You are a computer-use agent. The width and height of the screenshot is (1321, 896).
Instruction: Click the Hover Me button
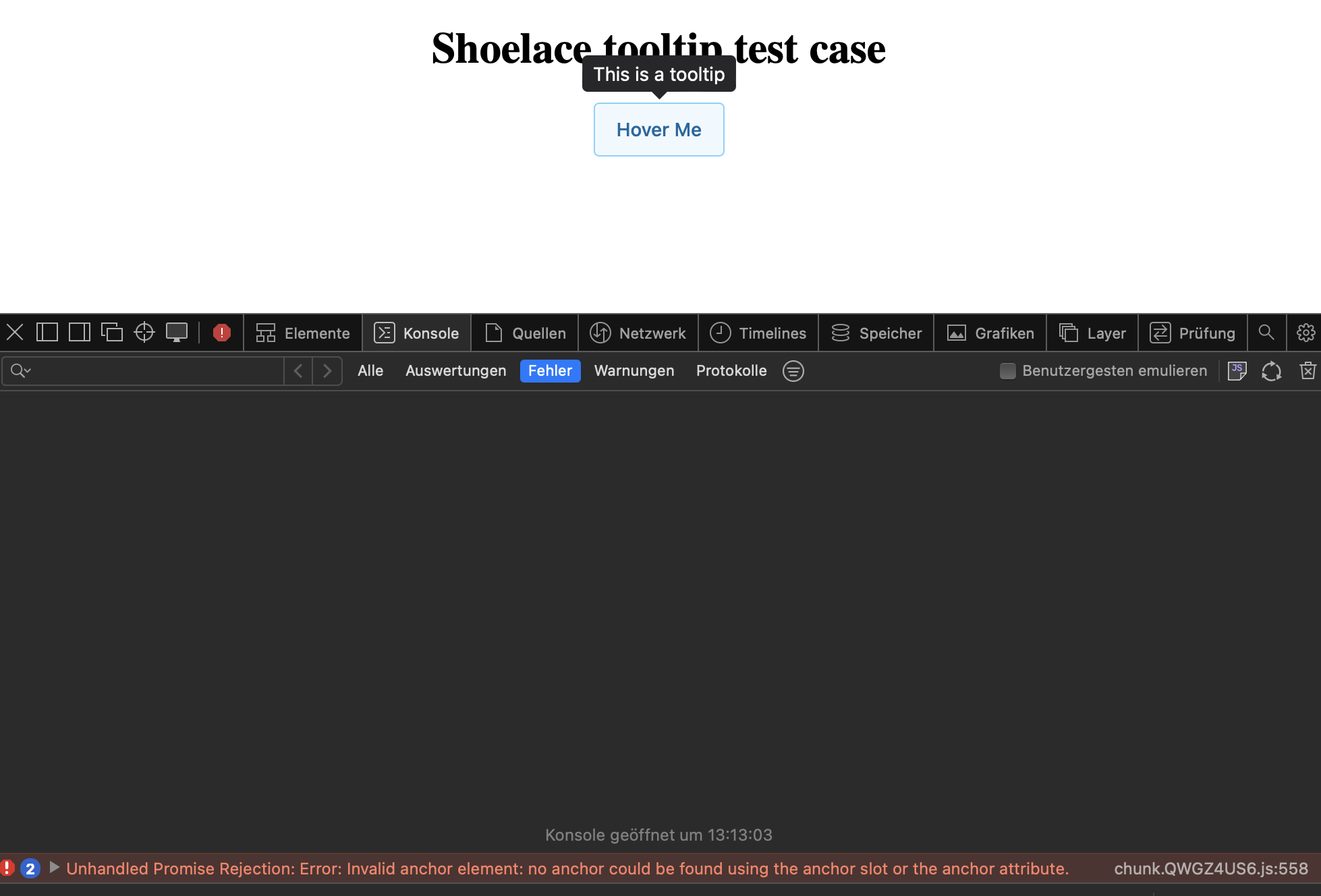pyautogui.click(x=658, y=130)
